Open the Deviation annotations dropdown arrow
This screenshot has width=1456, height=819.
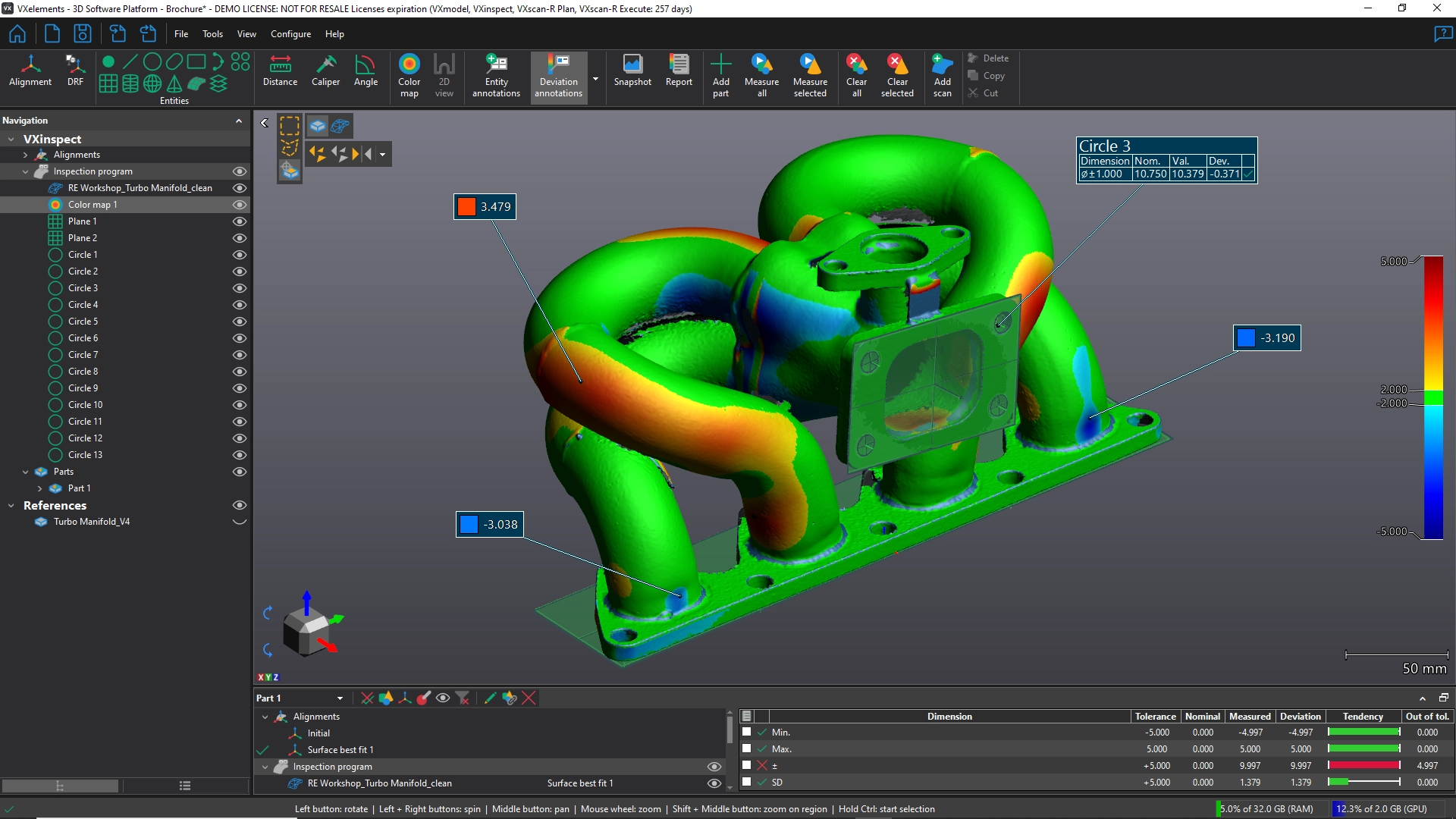pyautogui.click(x=595, y=79)
